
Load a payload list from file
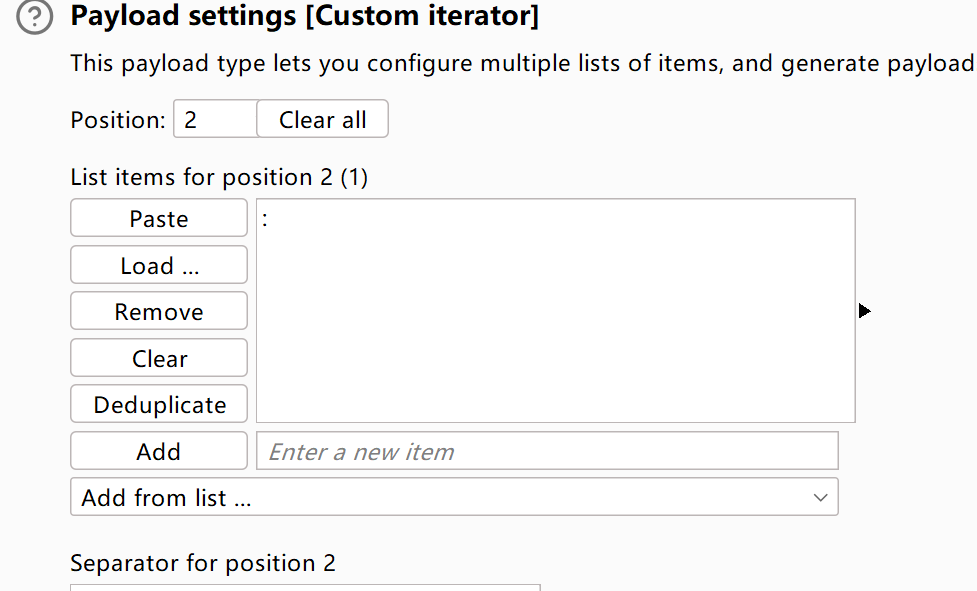pyautogui.click(x=159, y=266)
